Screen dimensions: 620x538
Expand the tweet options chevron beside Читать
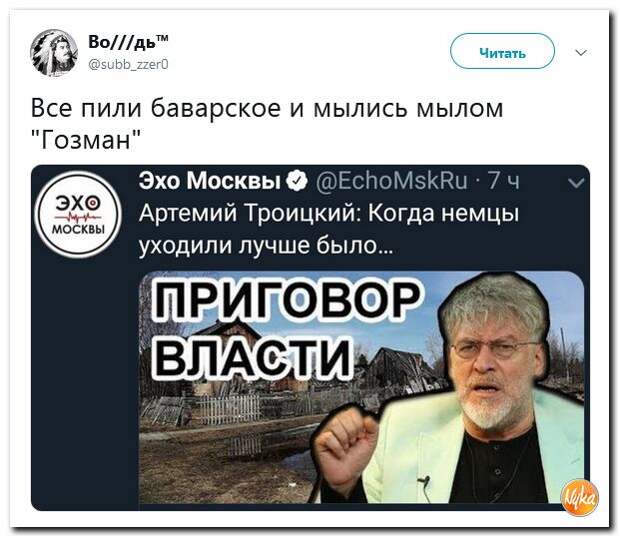(x=580, y=53)
